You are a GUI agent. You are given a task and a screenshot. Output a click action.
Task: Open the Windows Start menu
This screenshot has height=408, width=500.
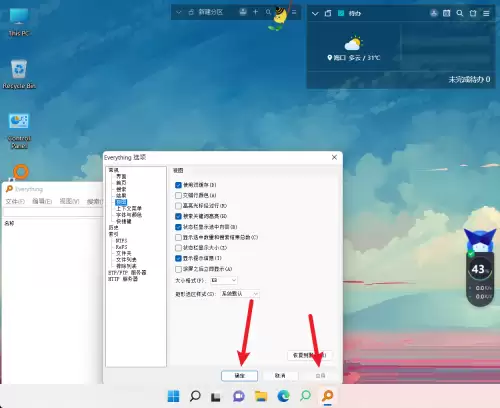tap(173, 396)
